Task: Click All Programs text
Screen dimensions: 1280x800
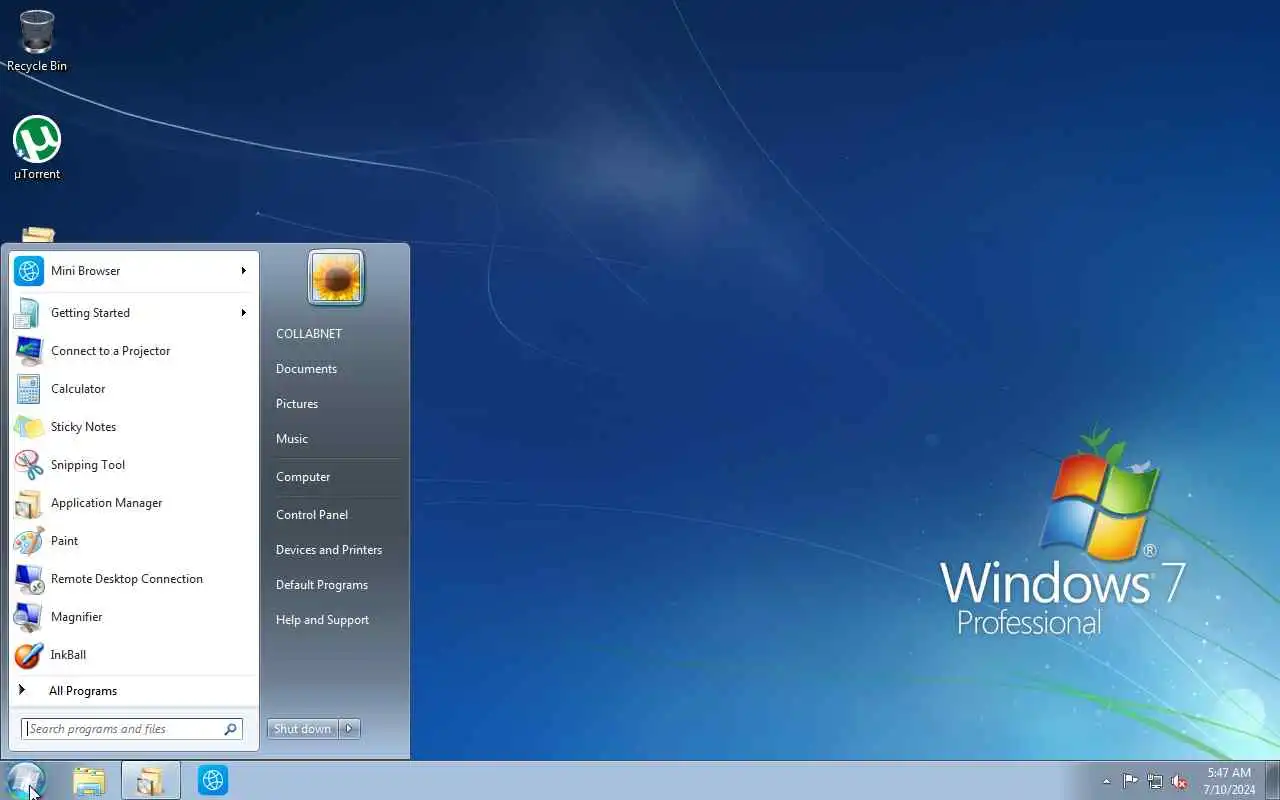Action: 83,691
